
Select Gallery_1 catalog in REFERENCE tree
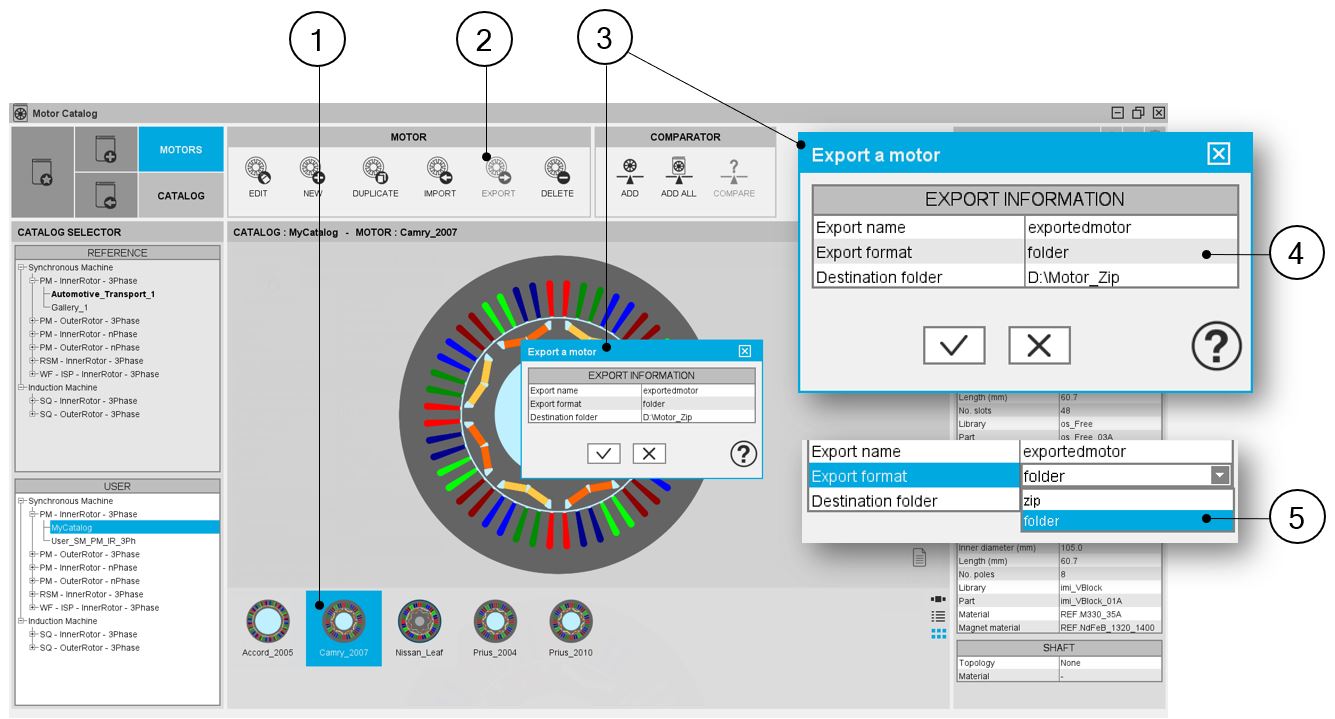click(x=70, y=308)
